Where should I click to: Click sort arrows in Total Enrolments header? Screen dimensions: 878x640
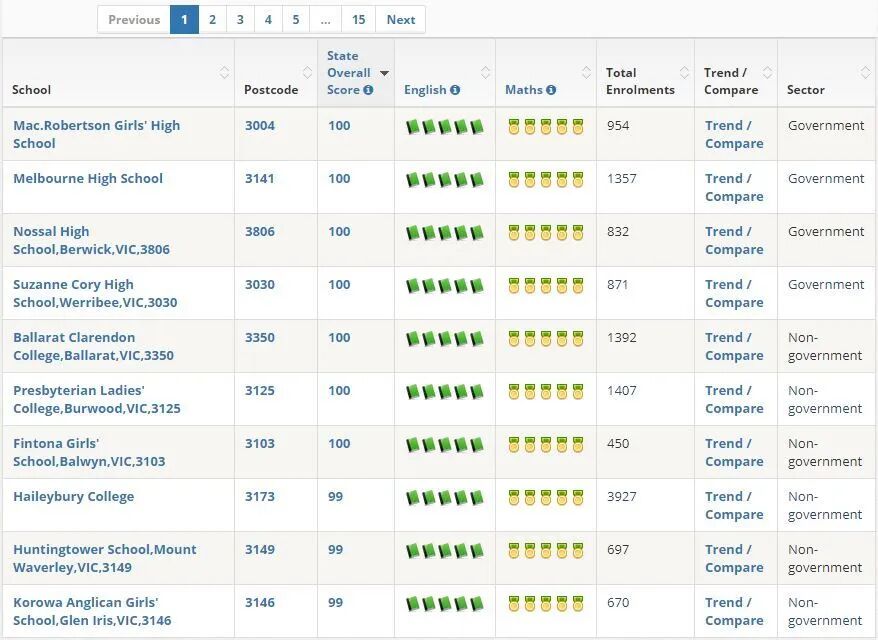point(684,72)
